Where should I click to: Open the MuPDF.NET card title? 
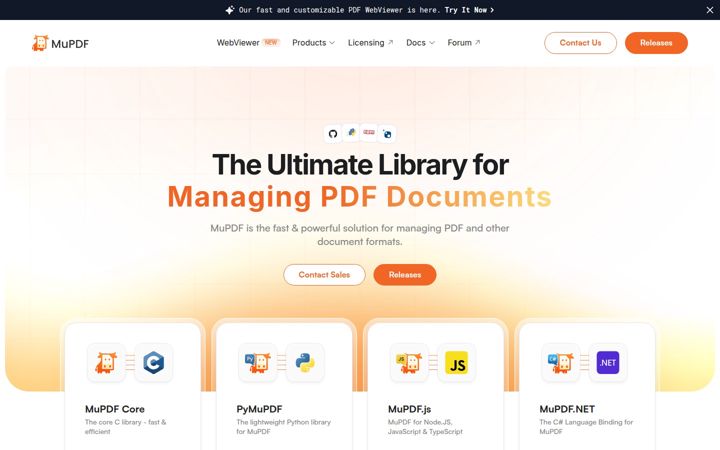click(567, 409)
